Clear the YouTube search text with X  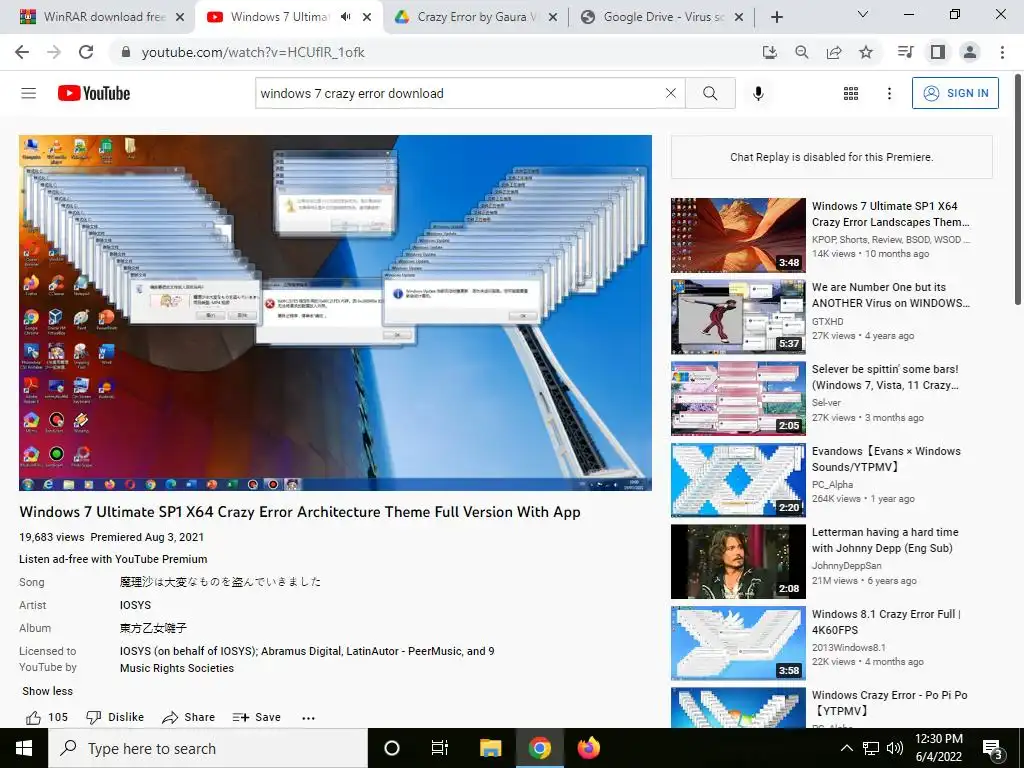click(671, 93)
